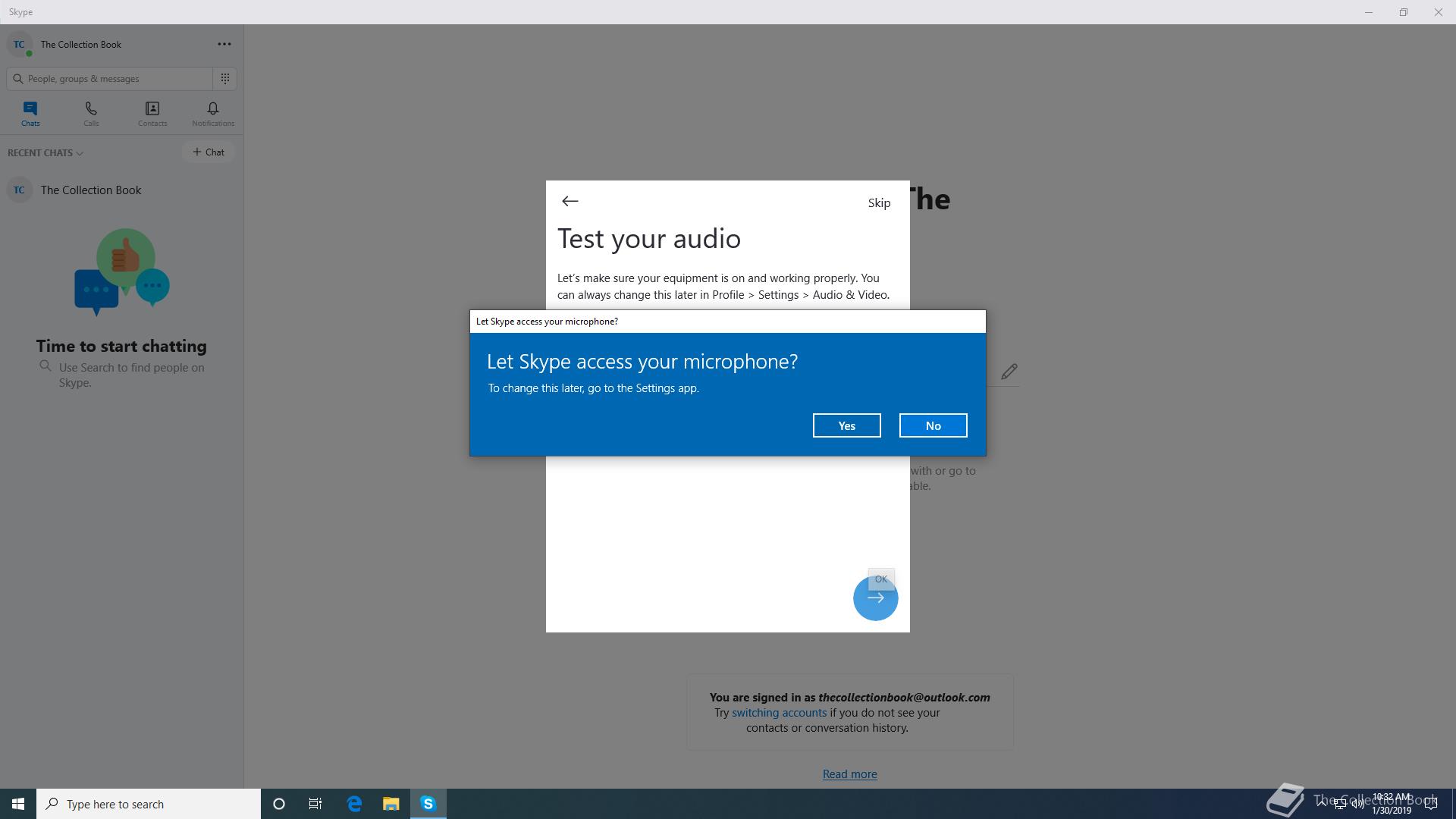This screenshot has height=819, width=1456.
Task: Open the Read more link
Action: tap(849, 773)
